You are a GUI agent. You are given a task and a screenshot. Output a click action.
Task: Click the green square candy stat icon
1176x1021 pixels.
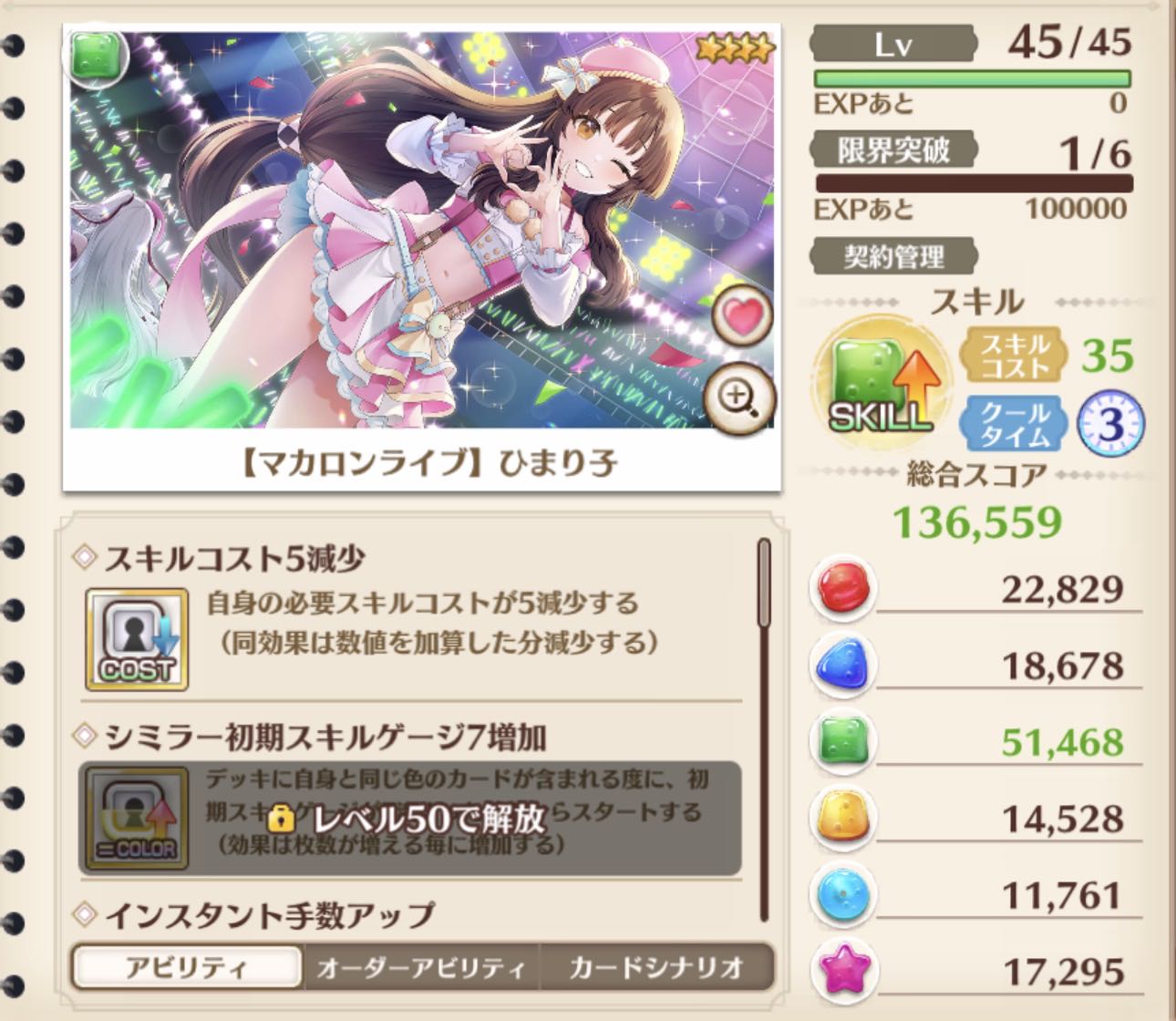click(x=843, y=741)
